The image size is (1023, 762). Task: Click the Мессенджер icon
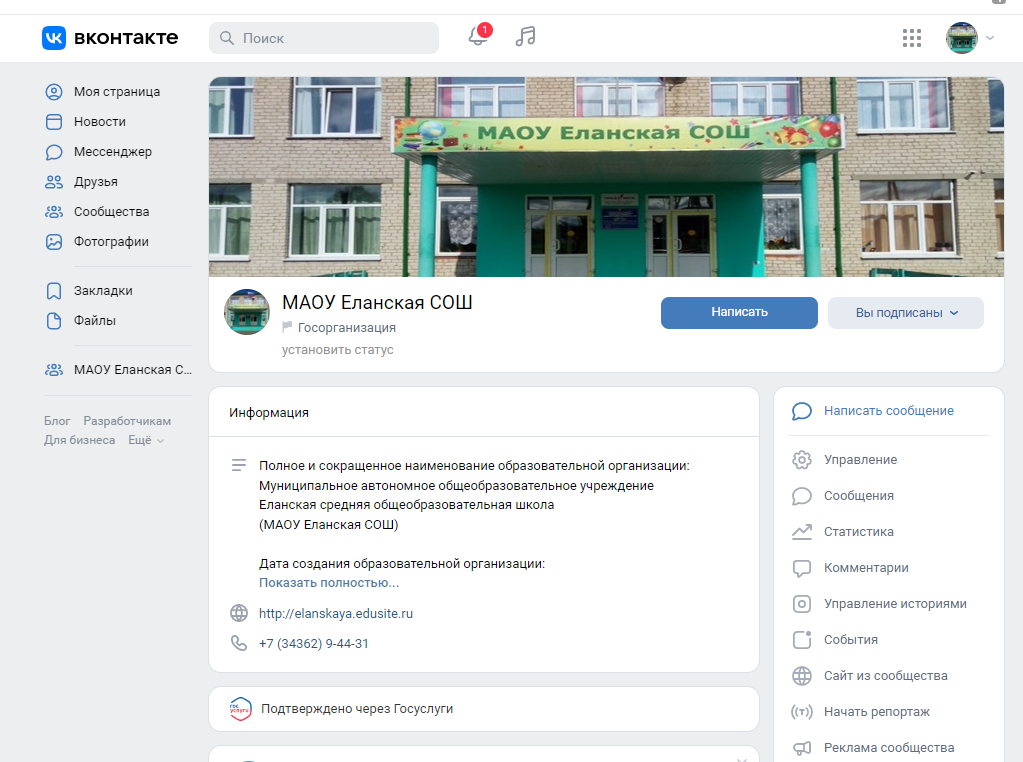(x=53, y=152)
